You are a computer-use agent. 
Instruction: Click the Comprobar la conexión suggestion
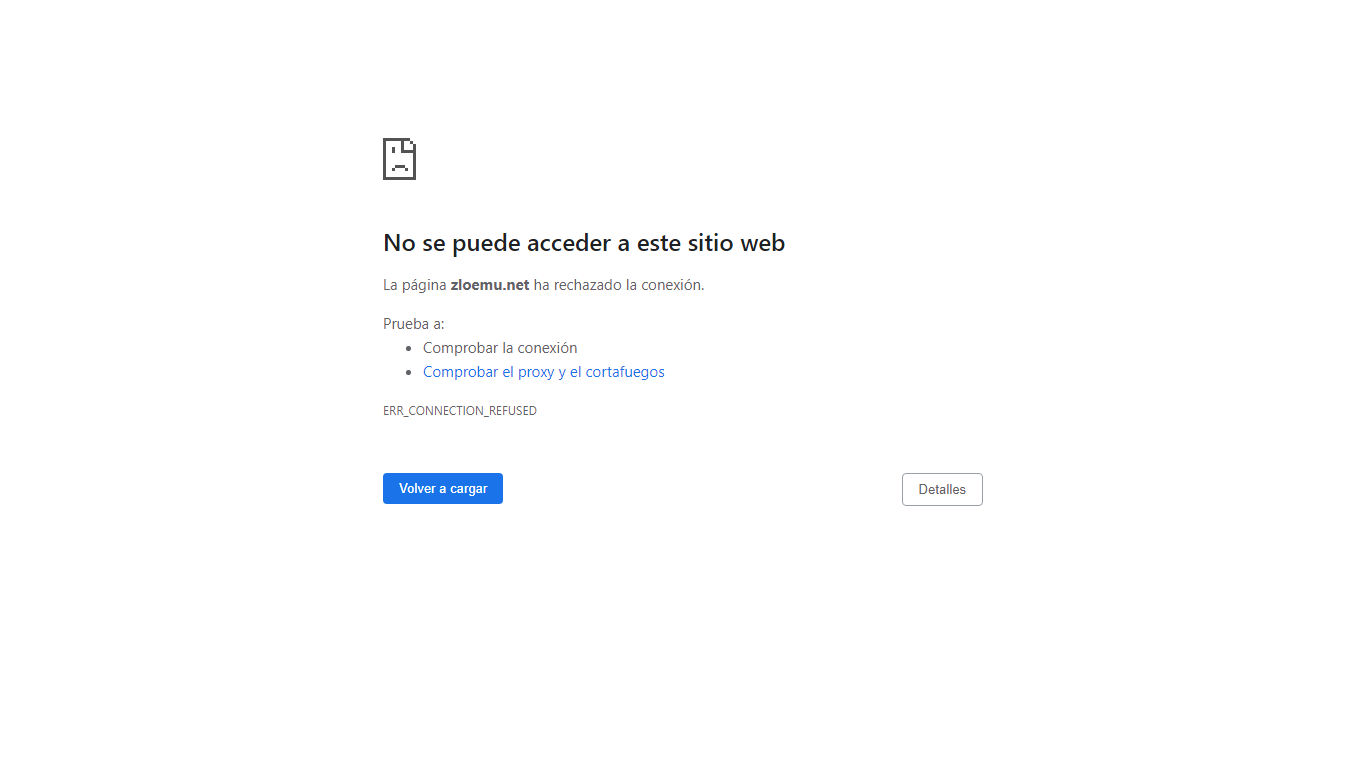tap(500, 348)
